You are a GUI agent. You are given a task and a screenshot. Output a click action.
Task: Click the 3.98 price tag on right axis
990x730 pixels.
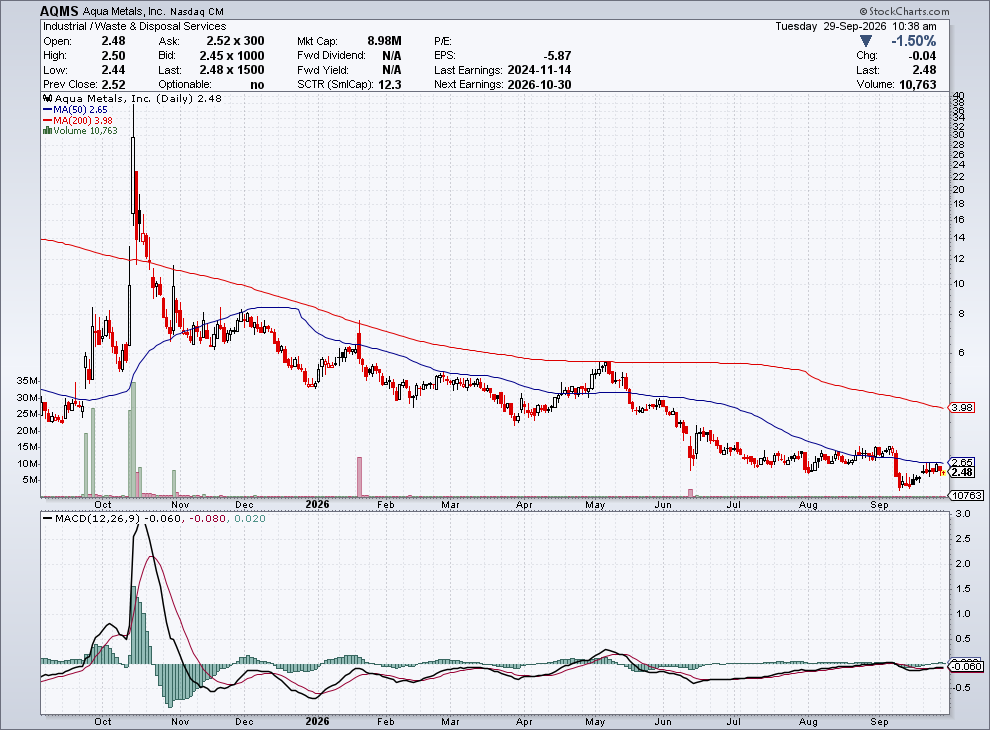pyautogui.click(x=962, y=407)
